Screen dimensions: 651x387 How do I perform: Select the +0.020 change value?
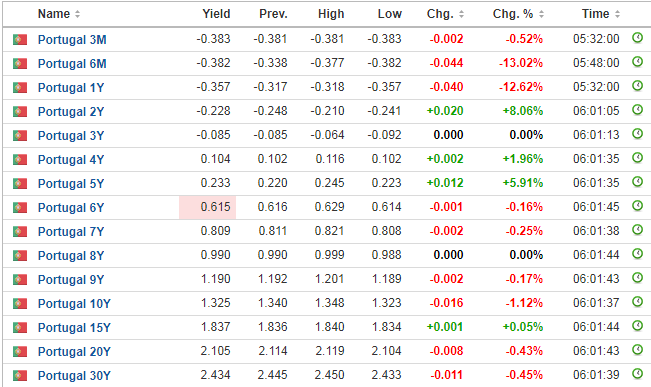[445, 111]
